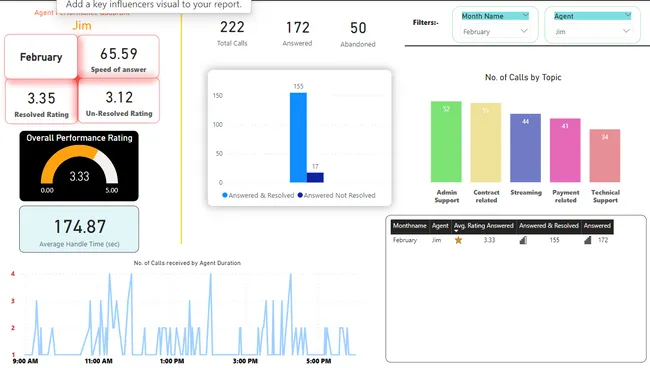650x368 pixels.
Task: Sort by the Monthname column header
Action: 410,226
